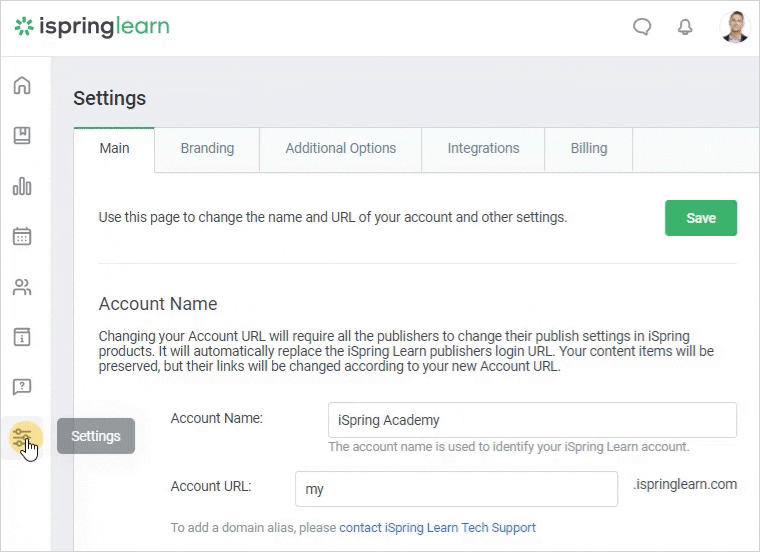Screen dimensions: 760x552
Task: Open the Home page from sidebar
Action: click(x=22, y=85)
